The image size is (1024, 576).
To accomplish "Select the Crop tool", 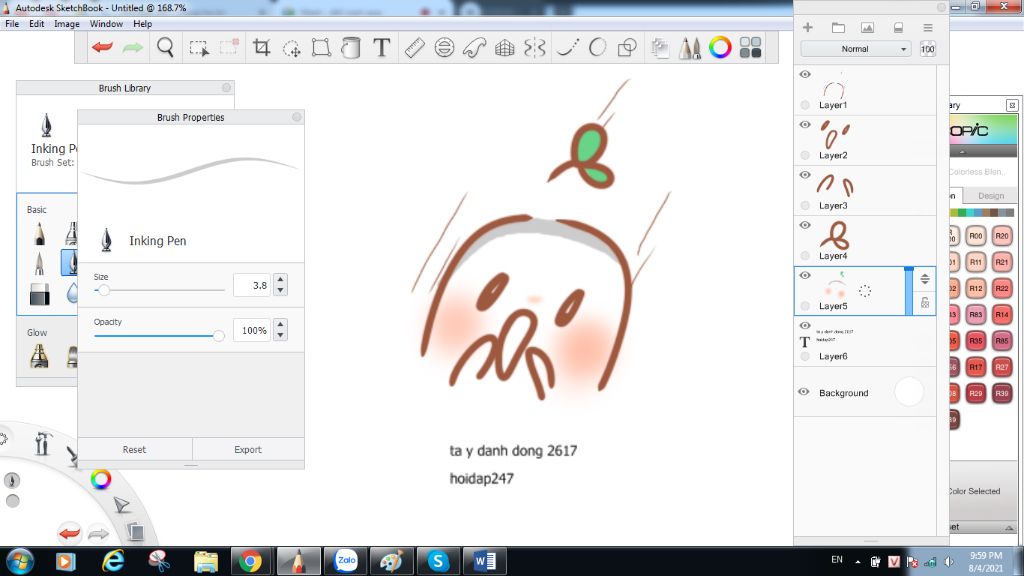I will point(261,48).
